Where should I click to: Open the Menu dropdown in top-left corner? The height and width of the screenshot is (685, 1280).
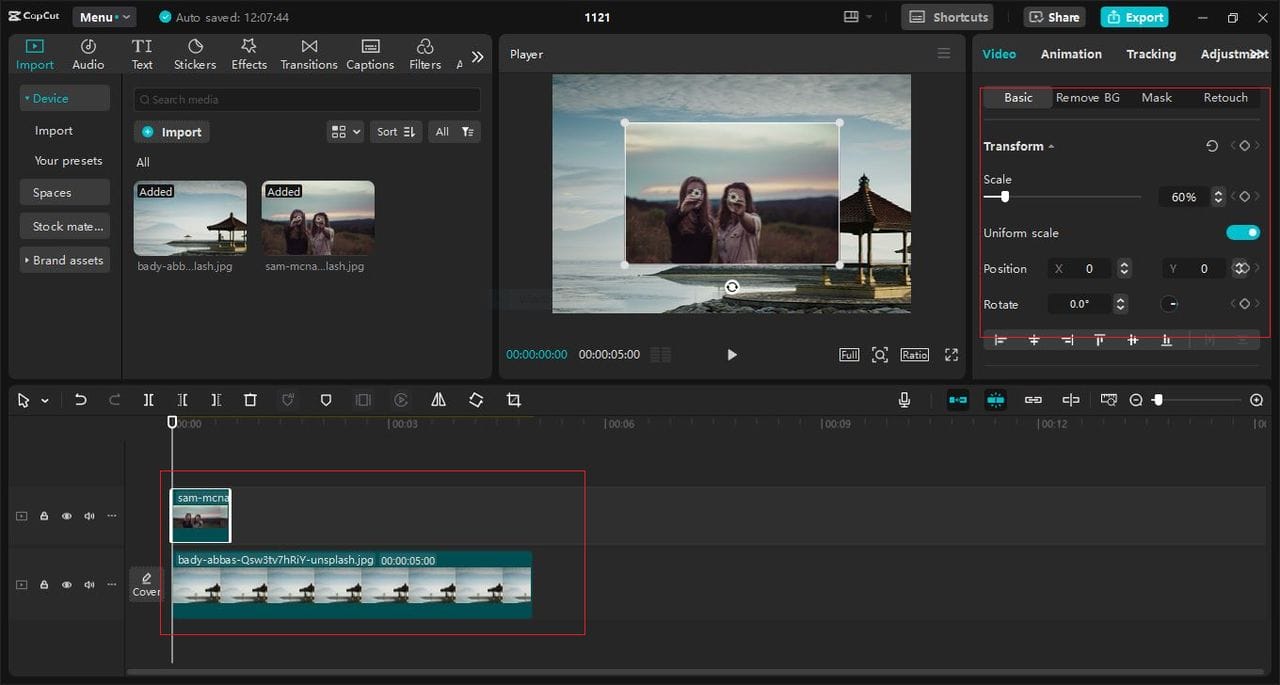[103, 16]
